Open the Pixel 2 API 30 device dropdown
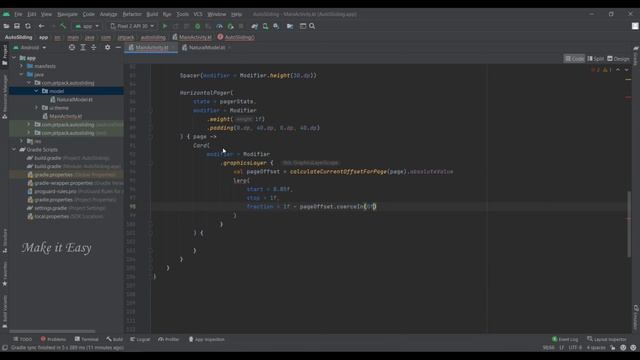The height and width of the screenshot is (360, 640). [x=132, y=26]
